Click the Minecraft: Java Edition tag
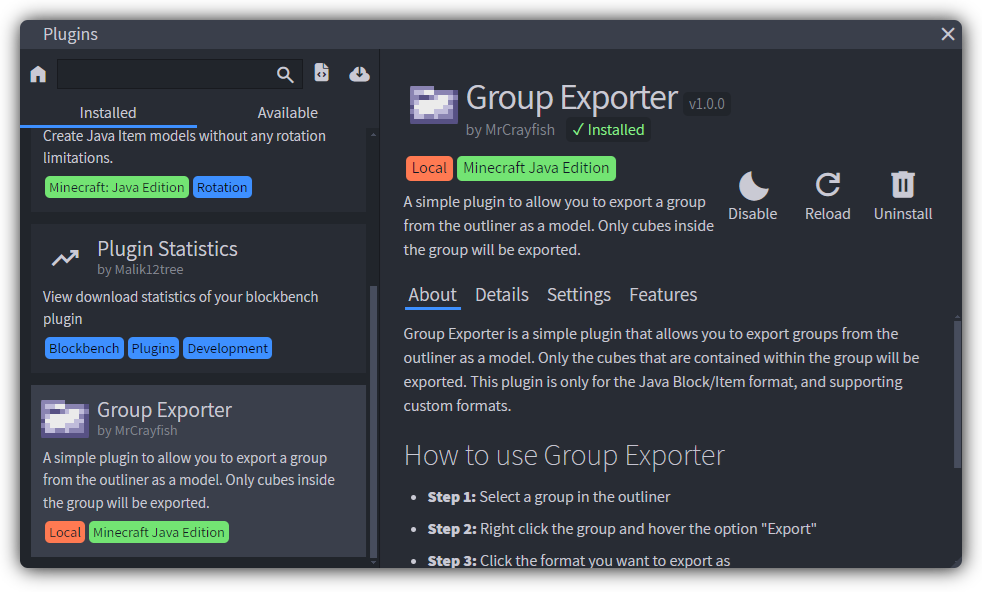Image resolution: width=982 pixels, height=592 pixels. (x=116, y=187)
